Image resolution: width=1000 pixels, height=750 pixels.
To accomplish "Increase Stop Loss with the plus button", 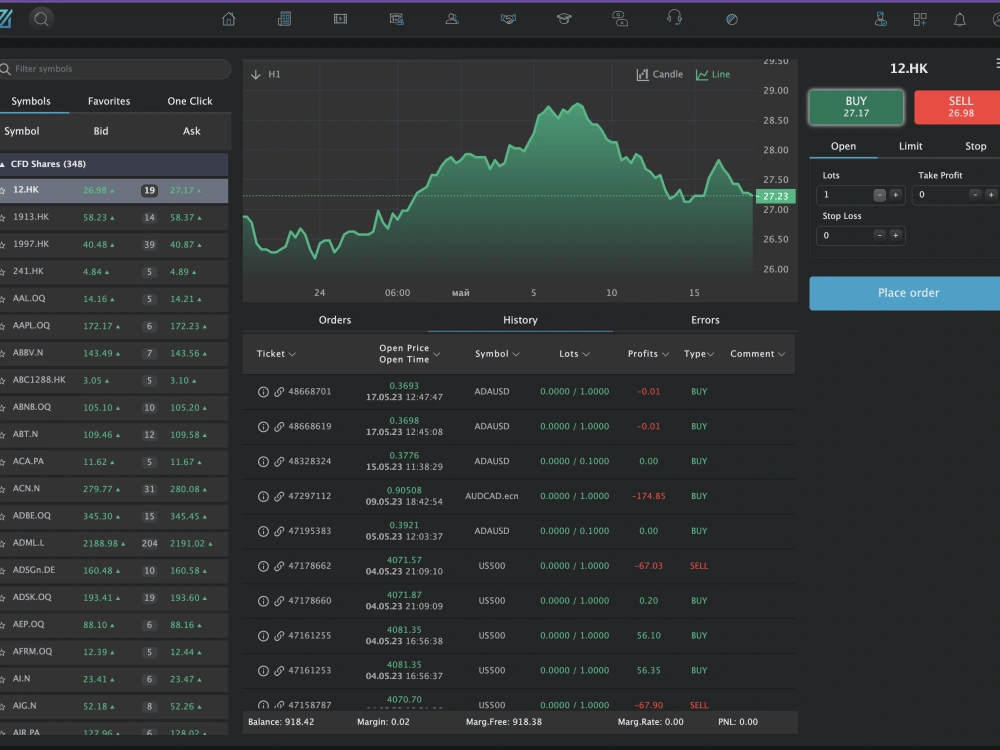I will click(895, 236).
